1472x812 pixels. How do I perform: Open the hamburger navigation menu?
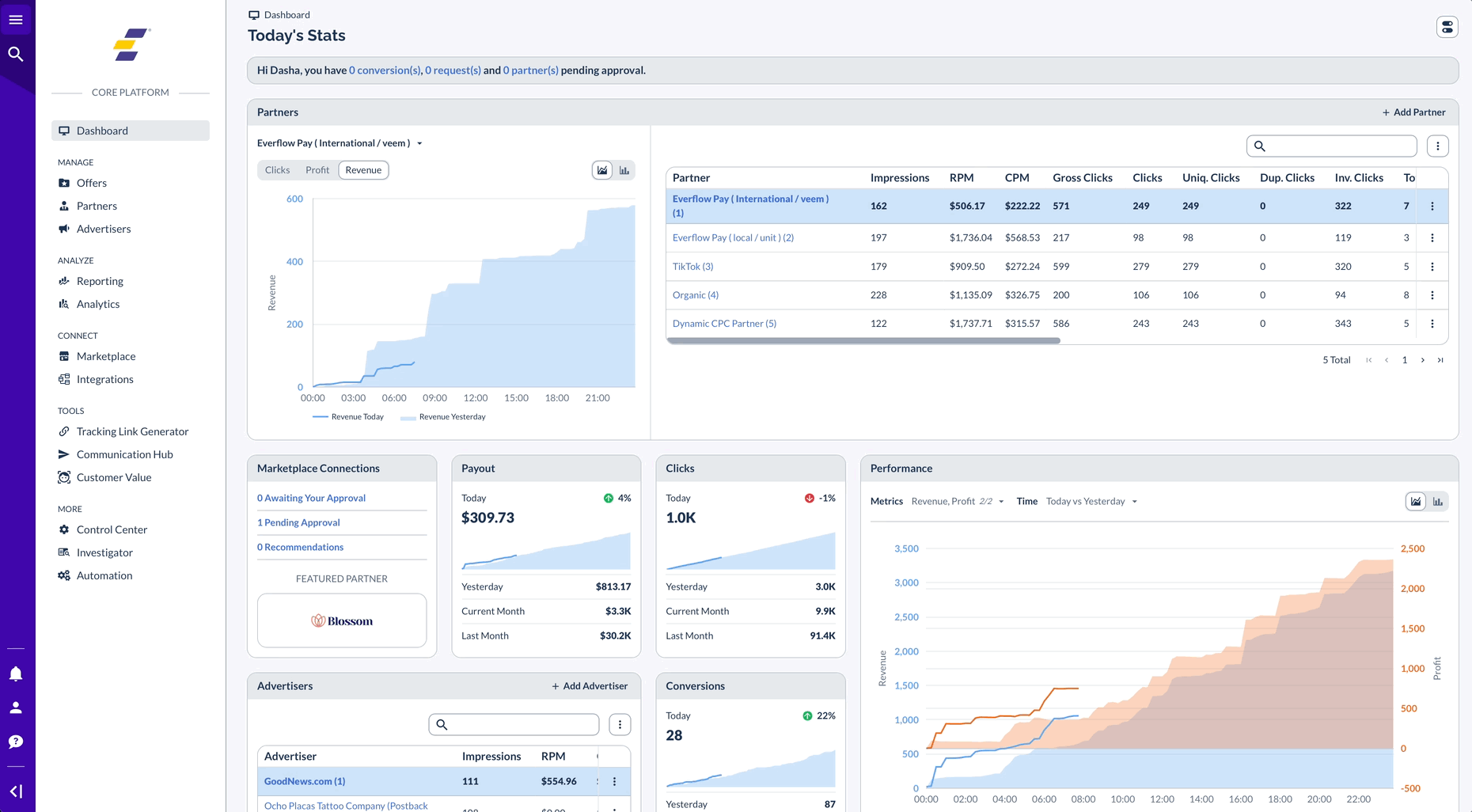coord(16,19)
